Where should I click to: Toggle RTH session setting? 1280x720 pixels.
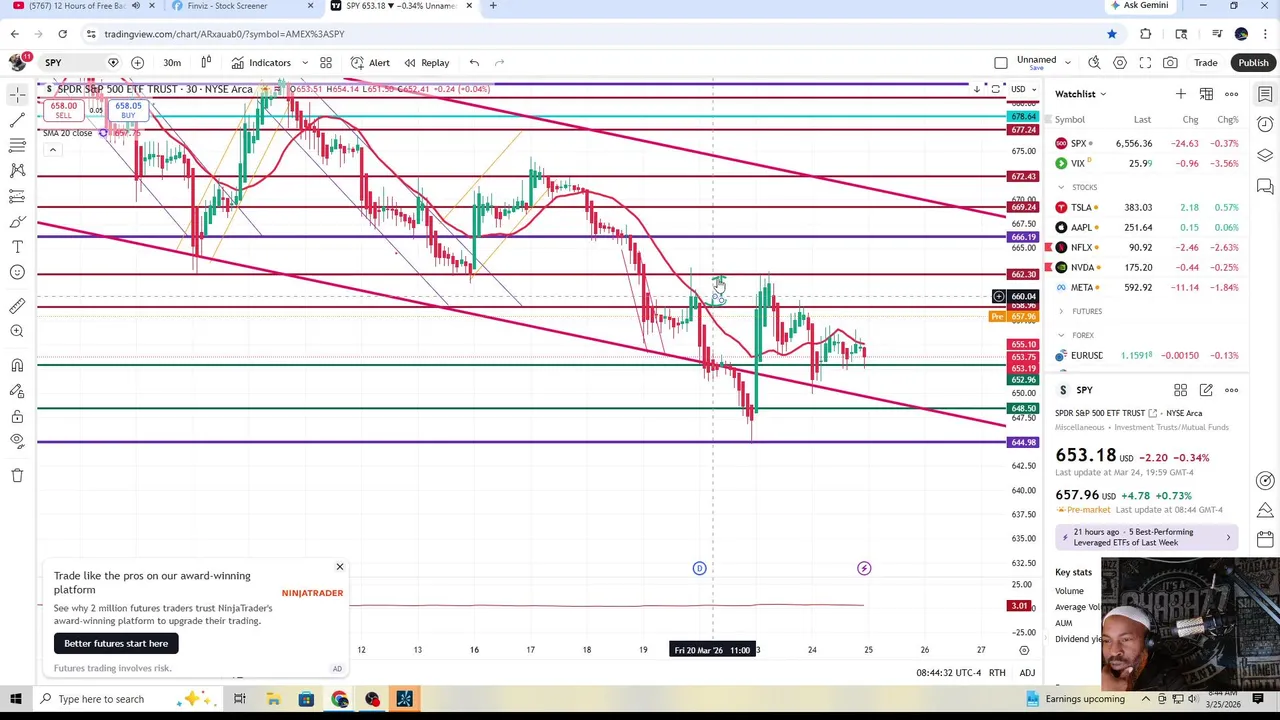click(x=997, y=673)
